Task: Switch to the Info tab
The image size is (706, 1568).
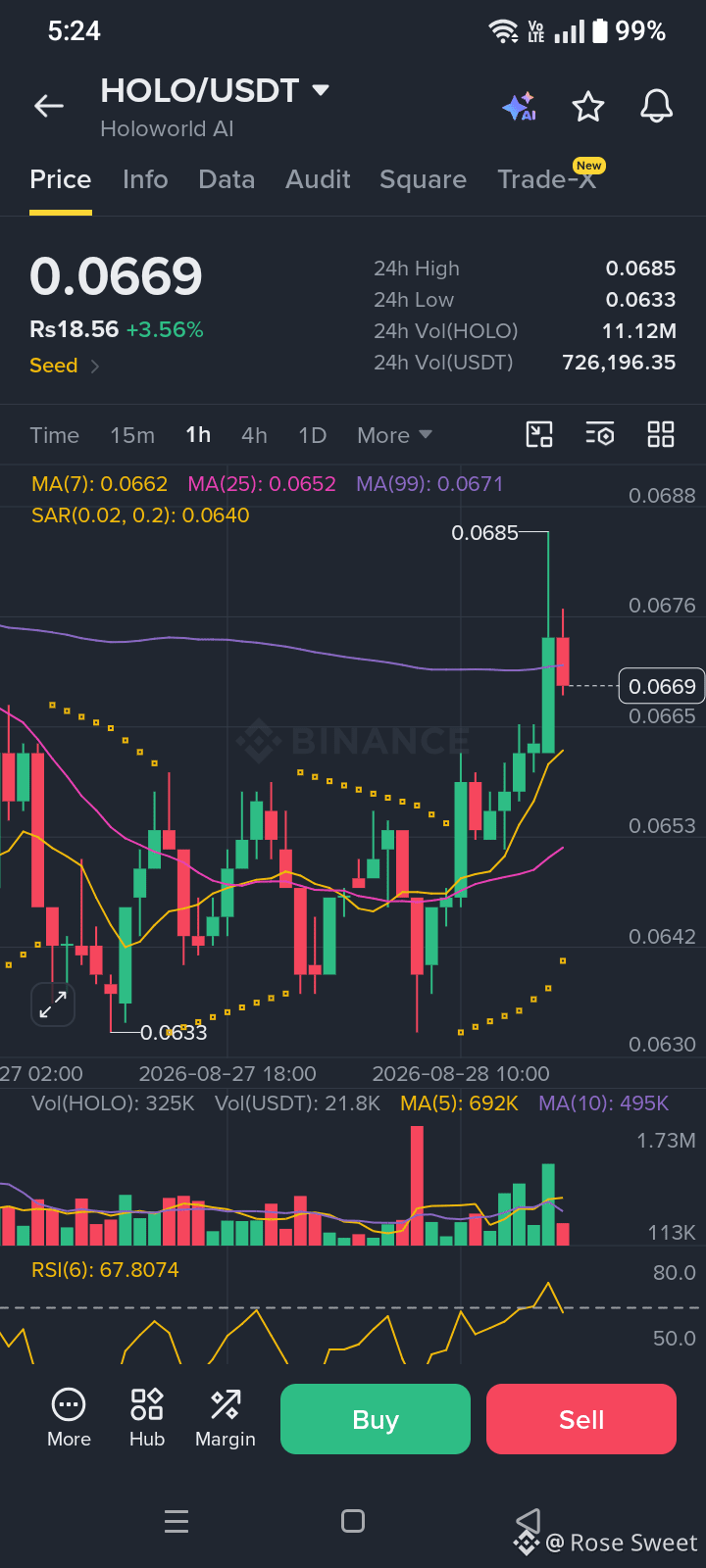Action: coord(145,179)
